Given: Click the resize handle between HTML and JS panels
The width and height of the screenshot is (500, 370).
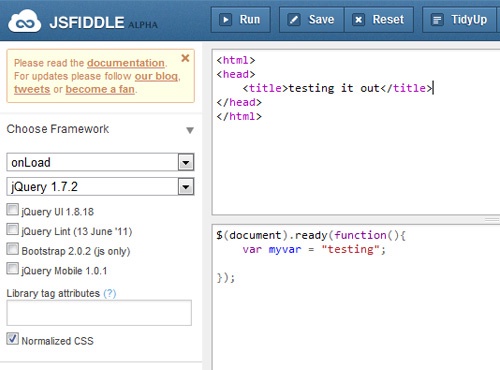Looking at the screenshot, I should tap(492, 219).
